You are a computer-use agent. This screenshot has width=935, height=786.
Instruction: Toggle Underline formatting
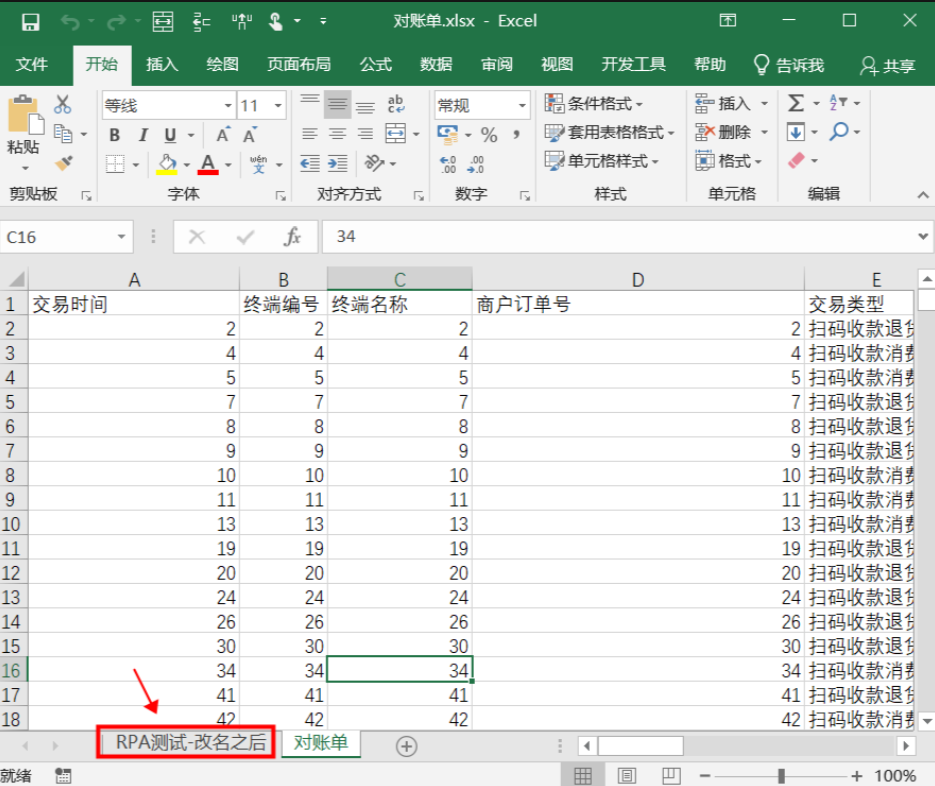pos(170,135)
